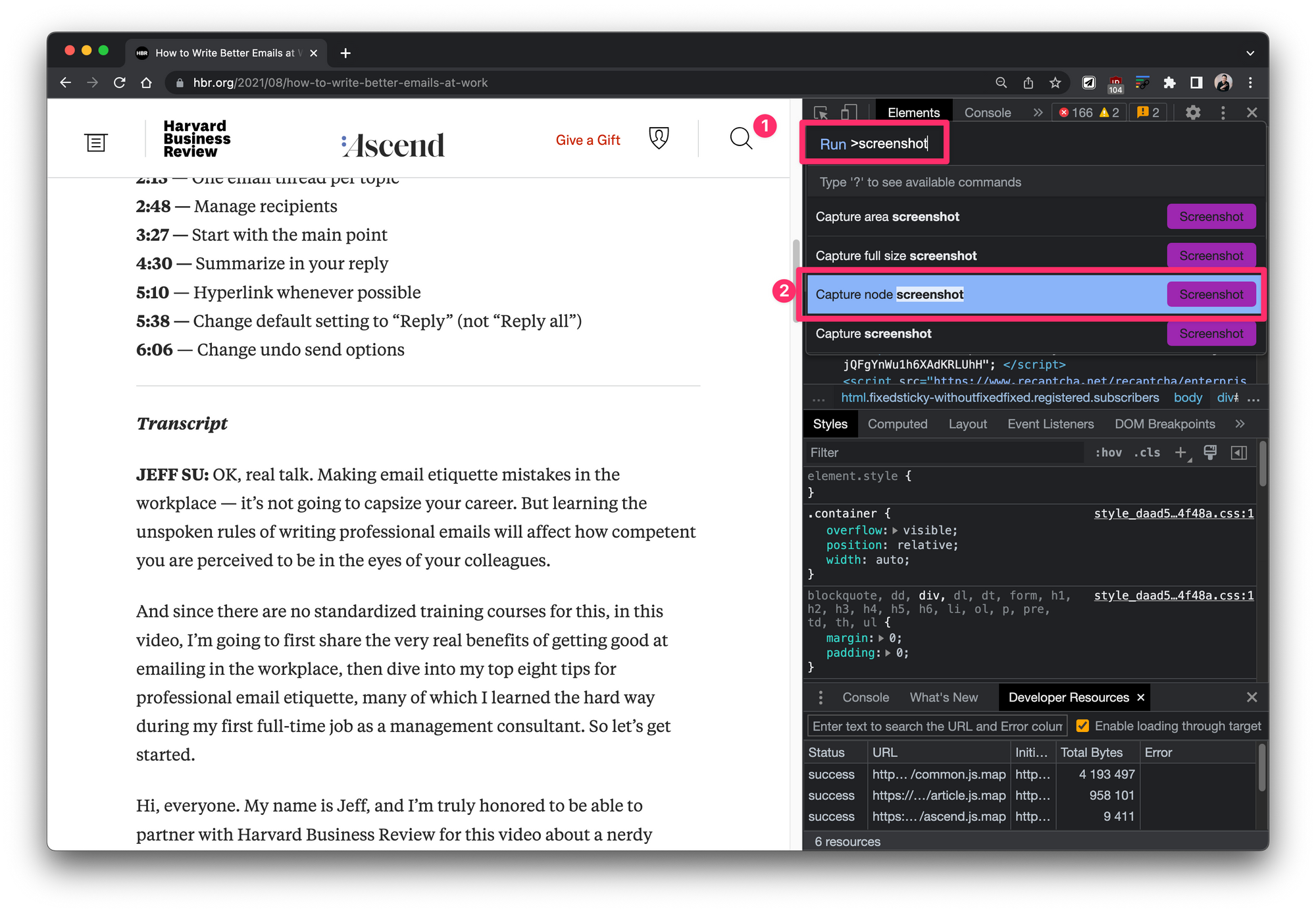Open the Chrome extensions puzzle icon
Screen dimensions: 1316x913
tap(1169, 83)
